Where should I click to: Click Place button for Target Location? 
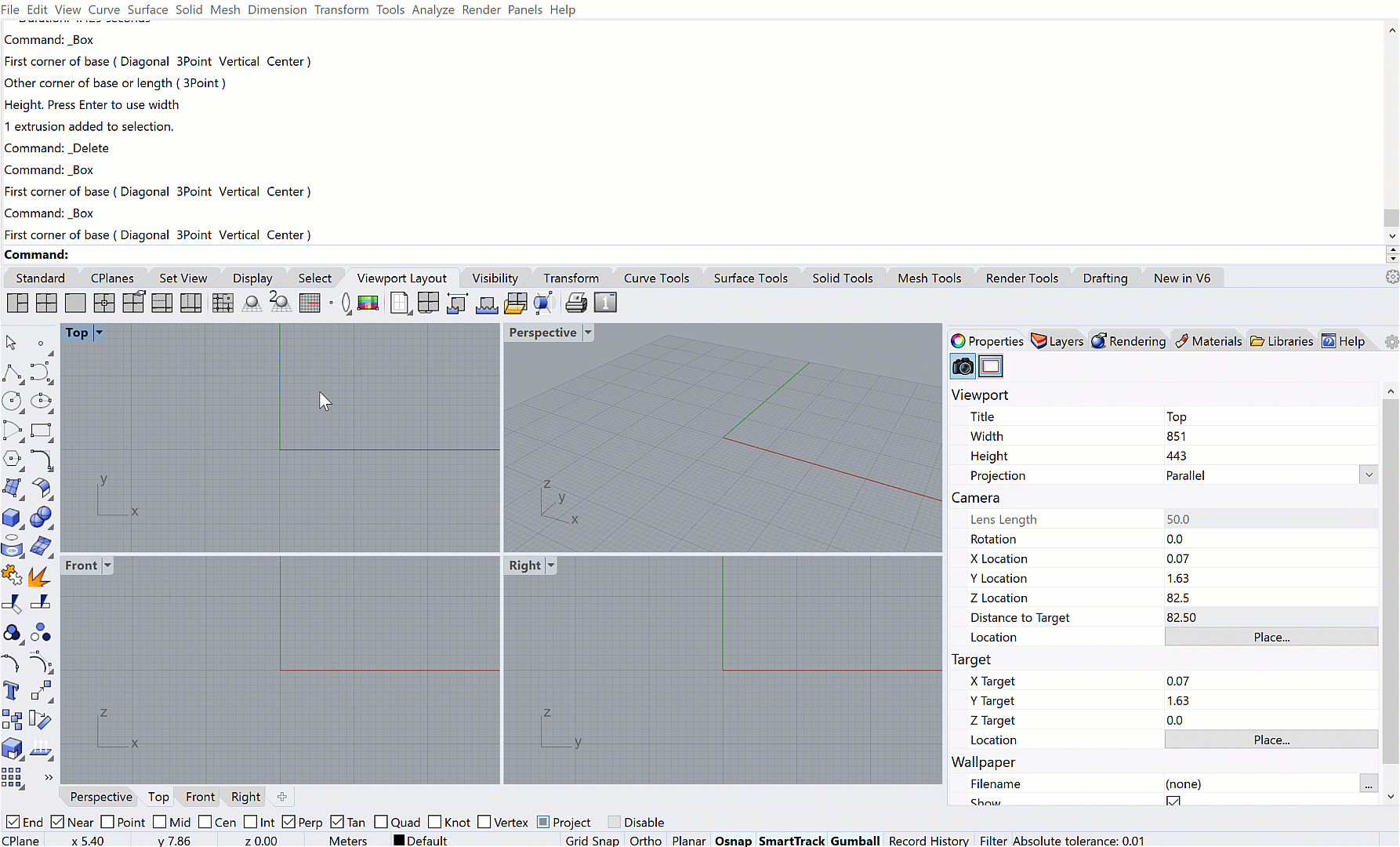pyautogui.click(x=1271, y=740)
